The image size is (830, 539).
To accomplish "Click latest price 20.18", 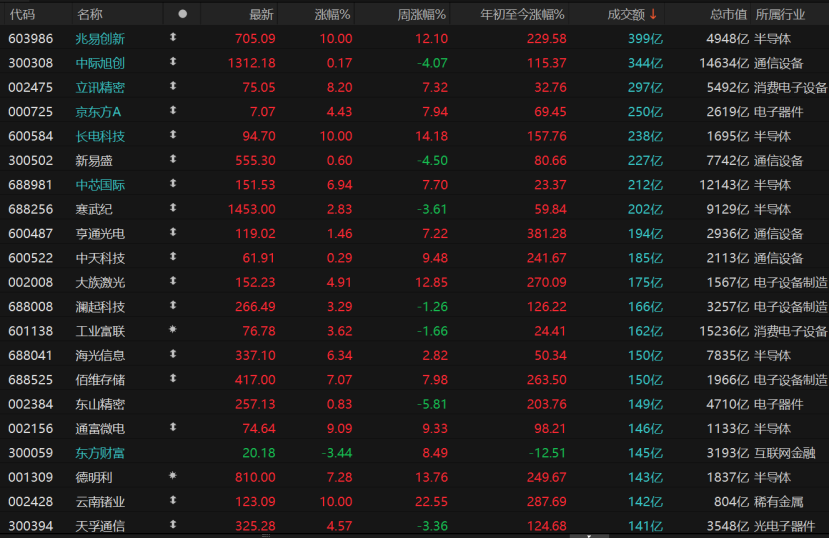I will point(259,453).
